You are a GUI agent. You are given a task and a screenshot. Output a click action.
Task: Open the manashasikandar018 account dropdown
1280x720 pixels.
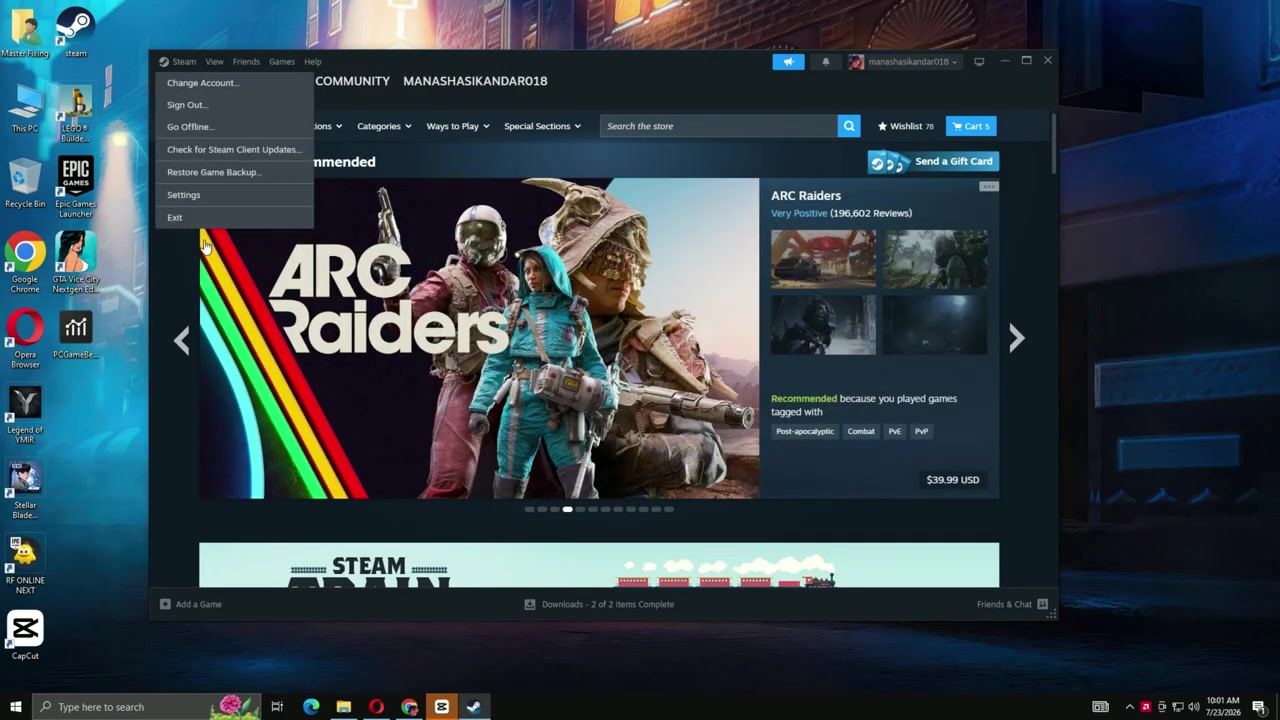(912, 62)
